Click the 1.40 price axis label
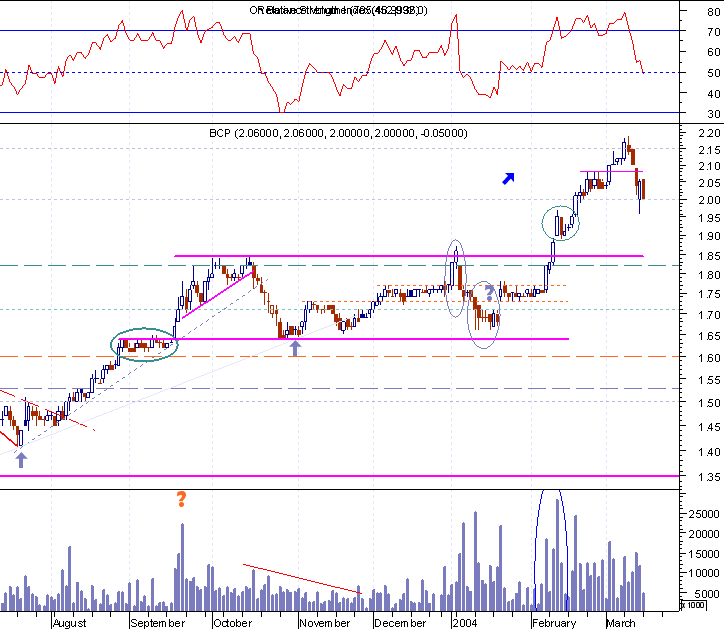This screenshot has width=724, height=629. 710,452
